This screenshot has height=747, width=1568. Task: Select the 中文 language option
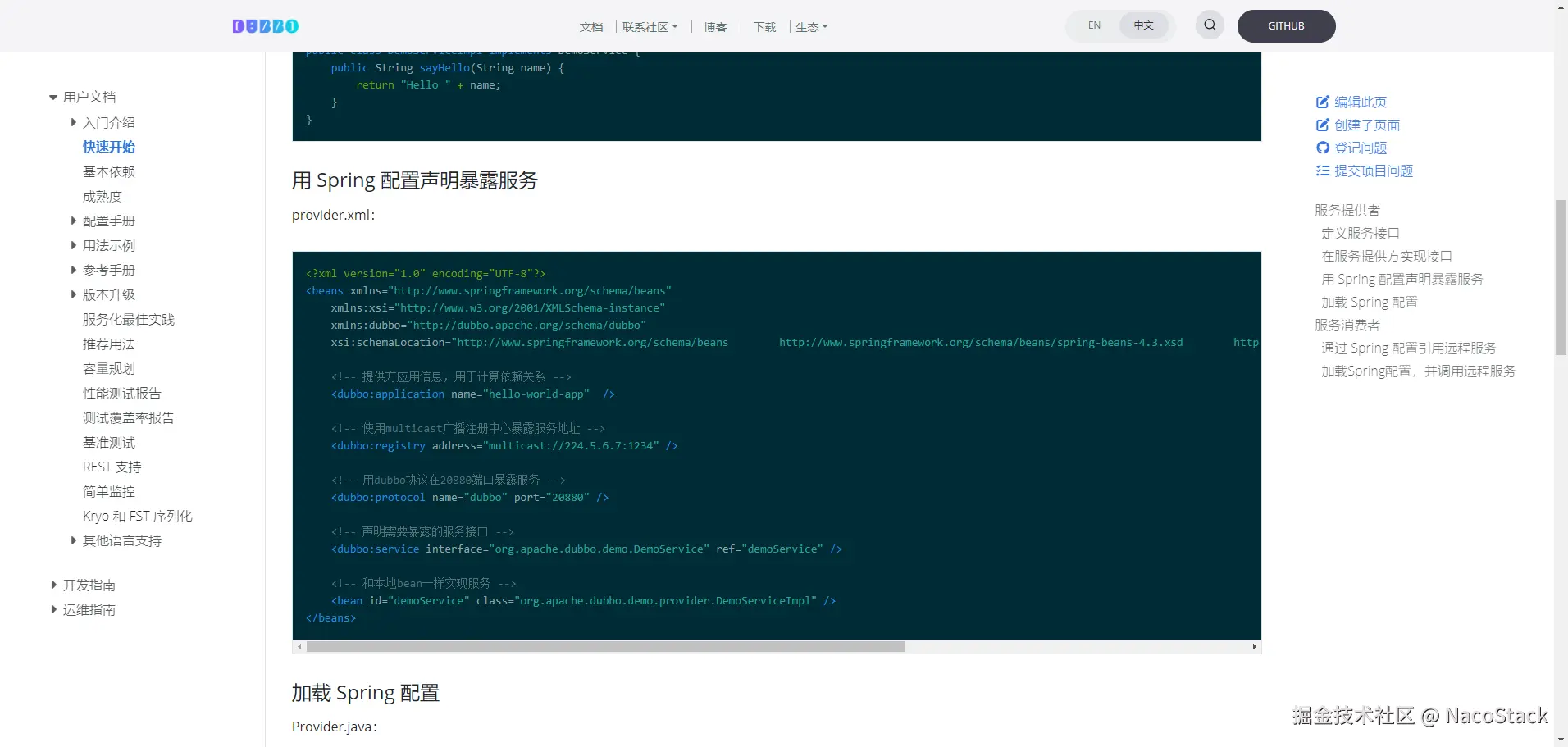tap(1143, 25)
